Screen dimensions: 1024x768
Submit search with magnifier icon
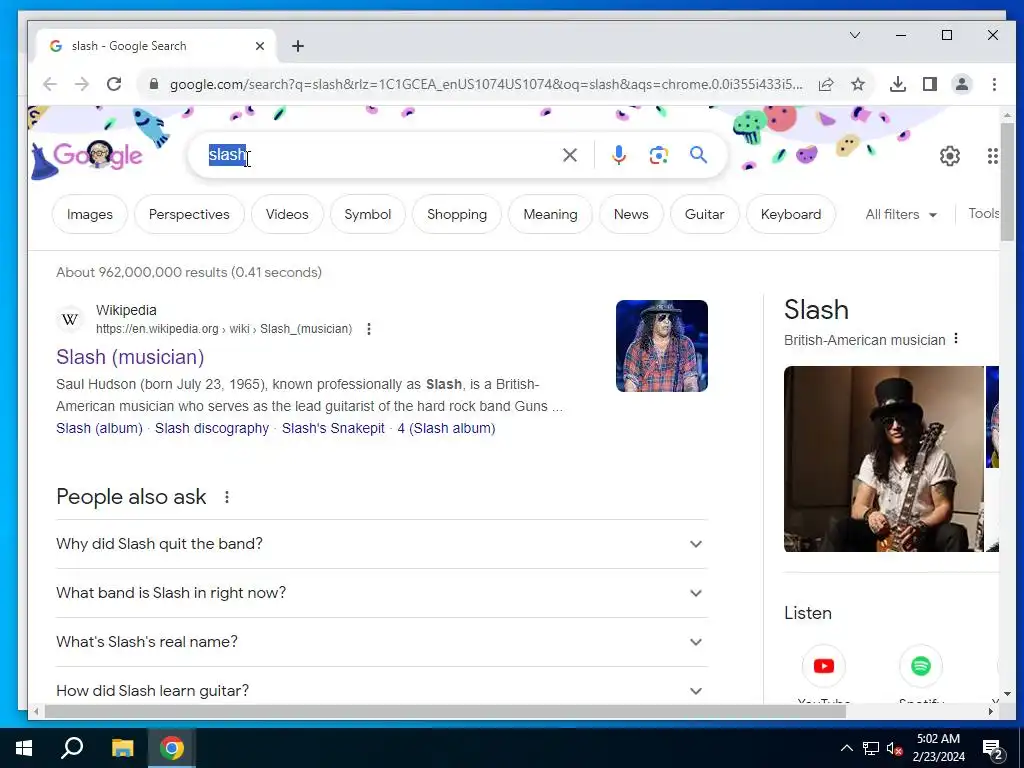coord(698,155)
